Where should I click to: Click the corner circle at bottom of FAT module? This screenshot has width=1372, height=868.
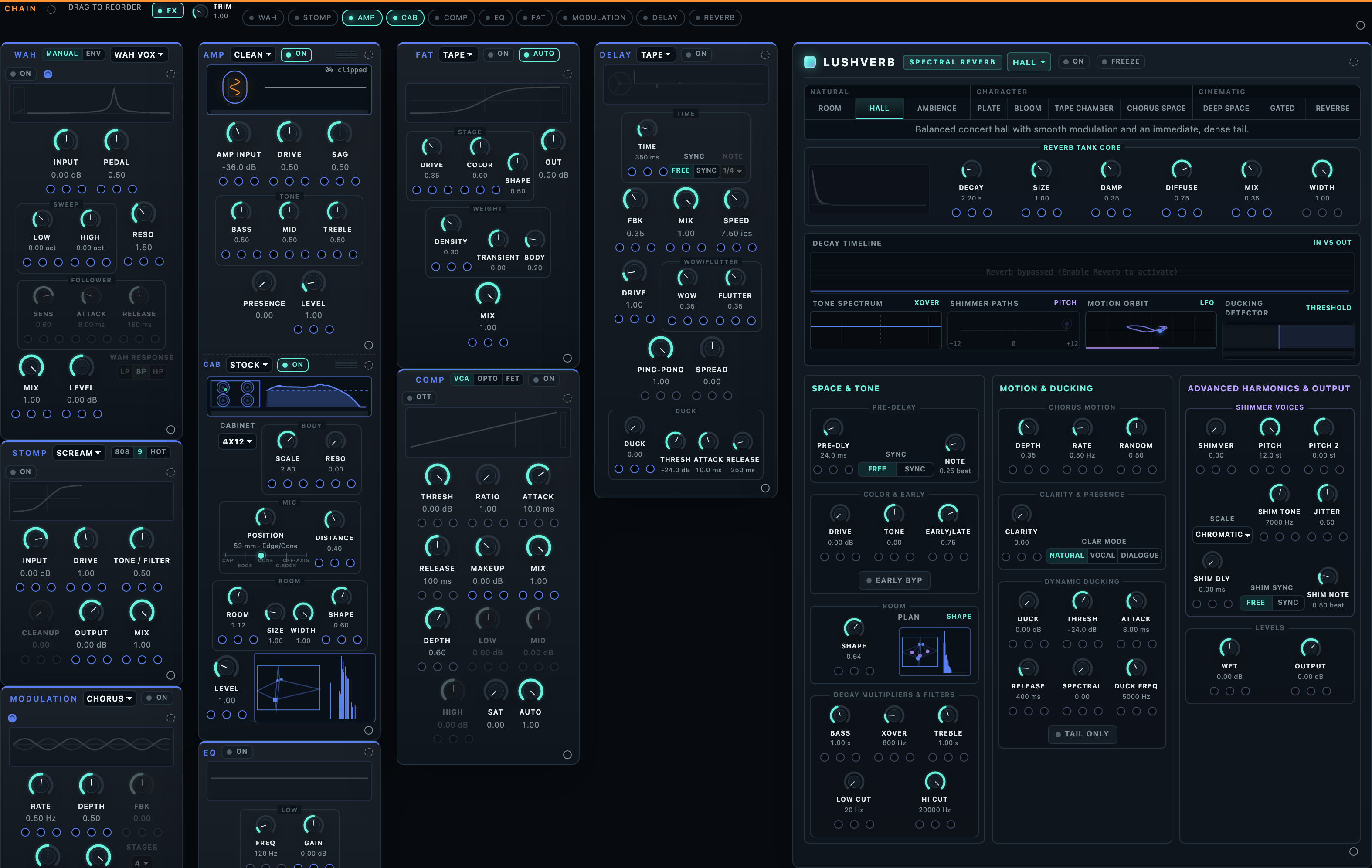pyautogui.click(x=567, y=358)
